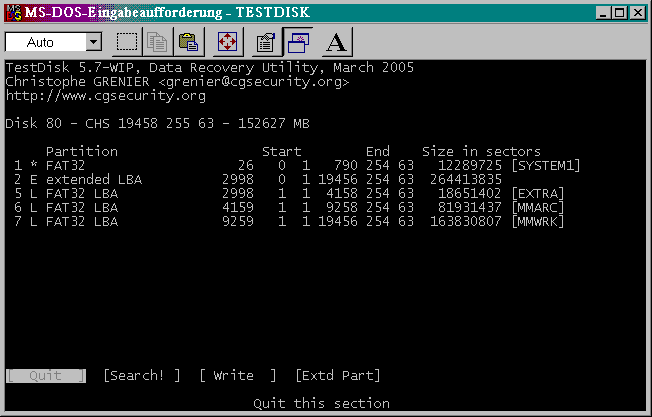Select the EXTRA FAT32 LBA partition row
Image resolution: width=652 pixels, height=417 pixels.
(x=289, y=194)
